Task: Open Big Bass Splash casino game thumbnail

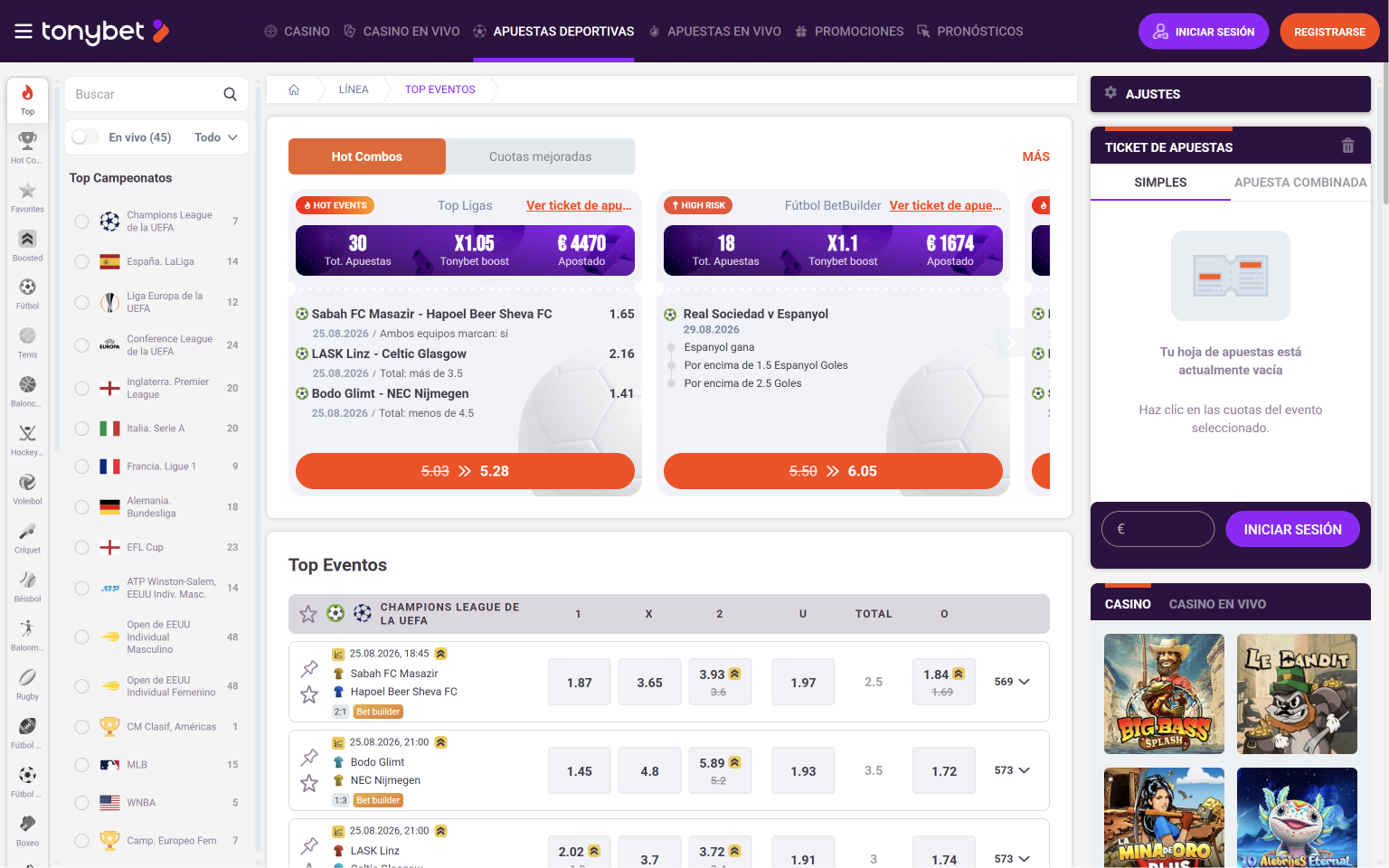Action: pos(1164,693)
